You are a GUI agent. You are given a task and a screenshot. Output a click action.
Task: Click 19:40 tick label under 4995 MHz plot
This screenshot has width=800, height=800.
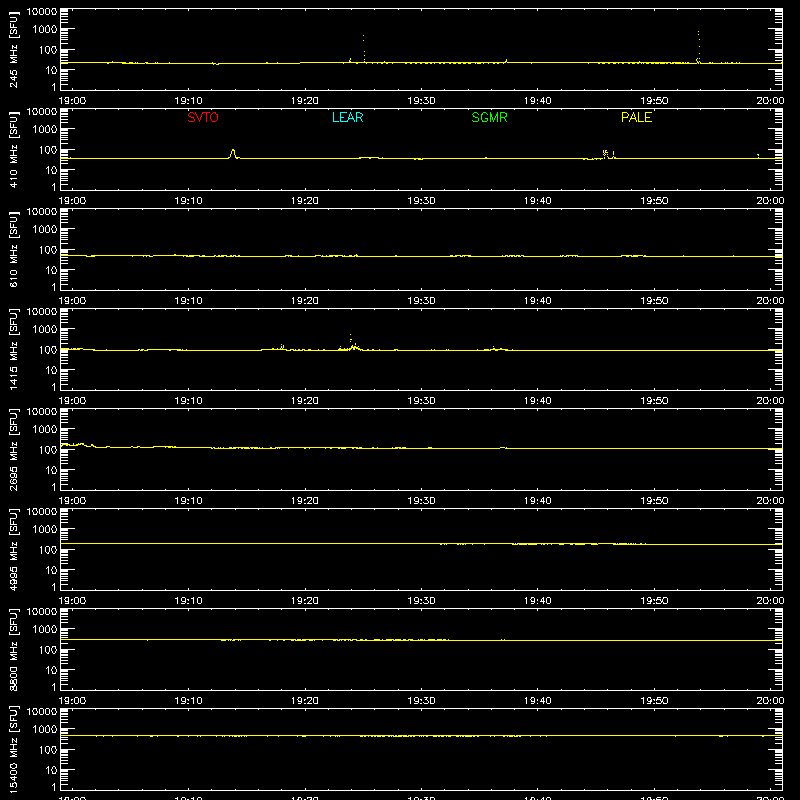tap(538, 601)
